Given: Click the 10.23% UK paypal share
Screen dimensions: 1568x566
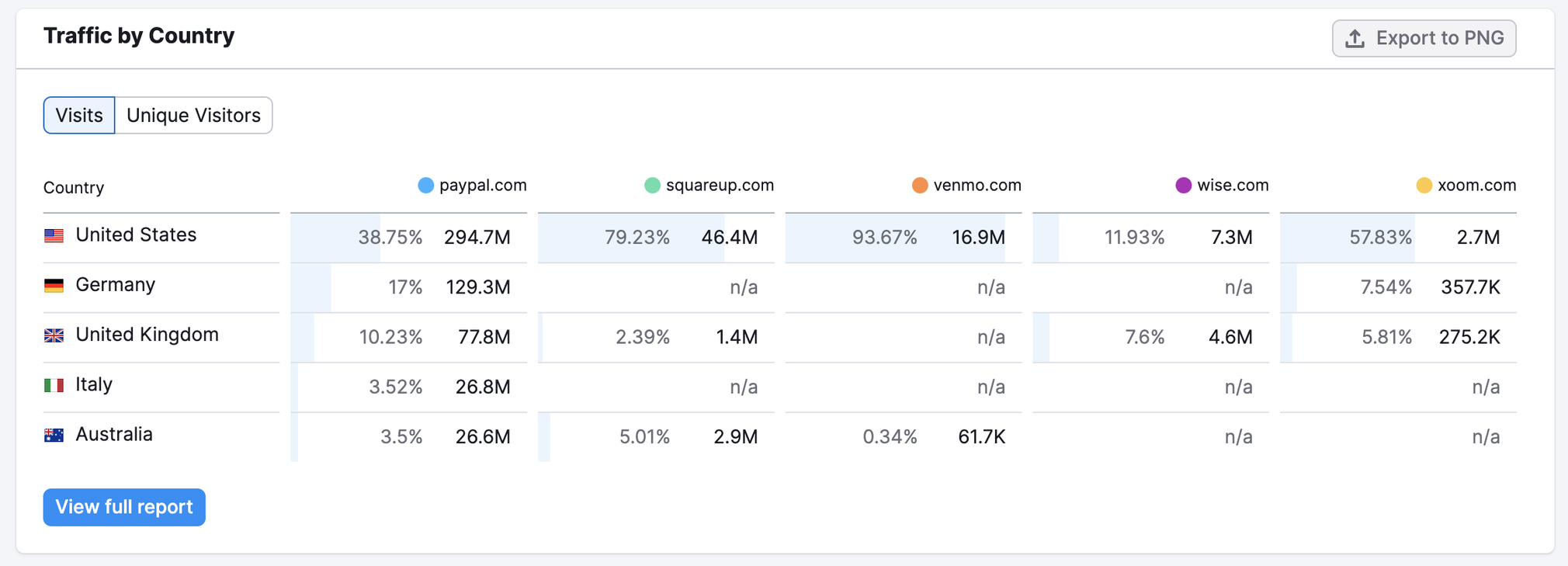Looking at the screenshot, I should coord(390,337).
